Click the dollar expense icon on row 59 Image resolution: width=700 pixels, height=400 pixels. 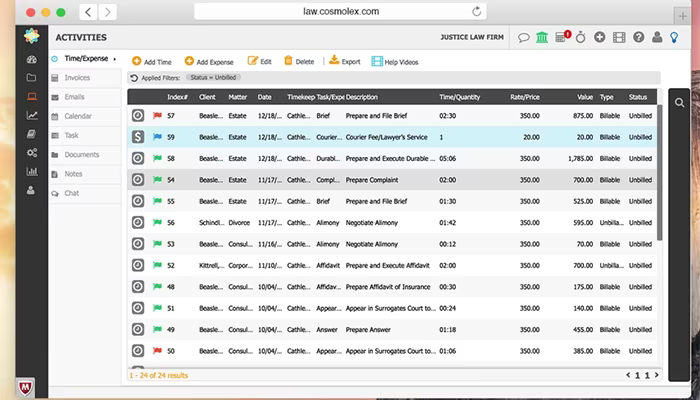pos(138,137)
